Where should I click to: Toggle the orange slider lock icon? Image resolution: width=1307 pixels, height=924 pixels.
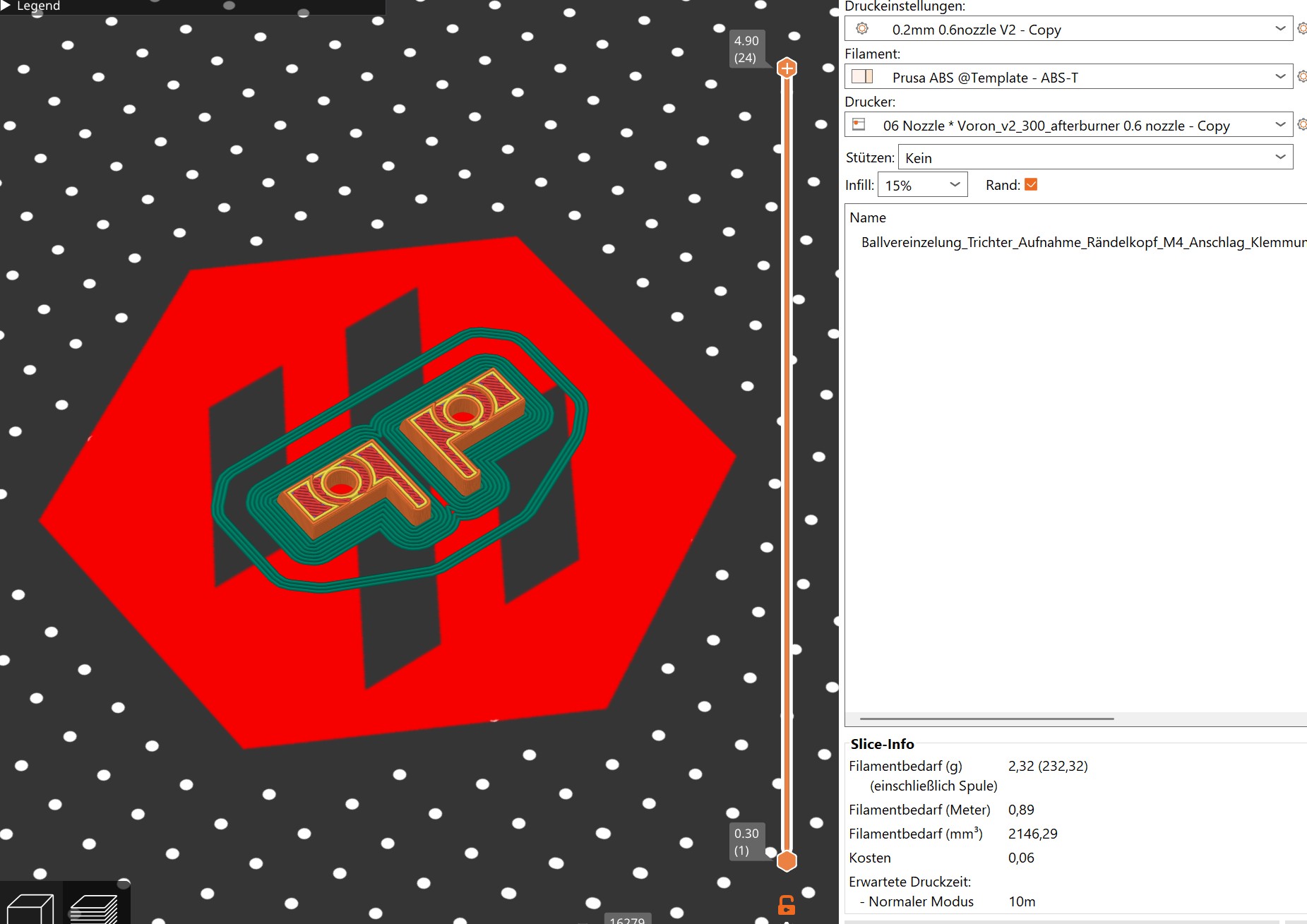coord(787,905)
